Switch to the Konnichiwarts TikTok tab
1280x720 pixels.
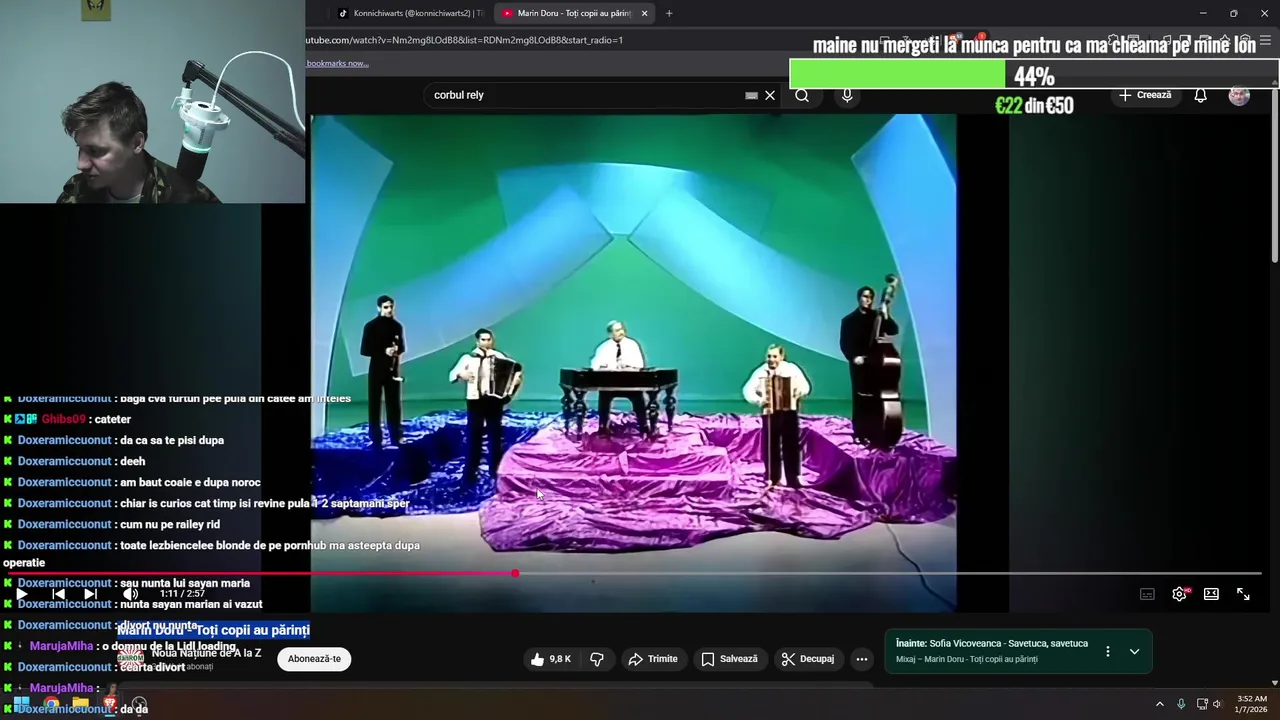pyautogui.click(x=410, y=13)
